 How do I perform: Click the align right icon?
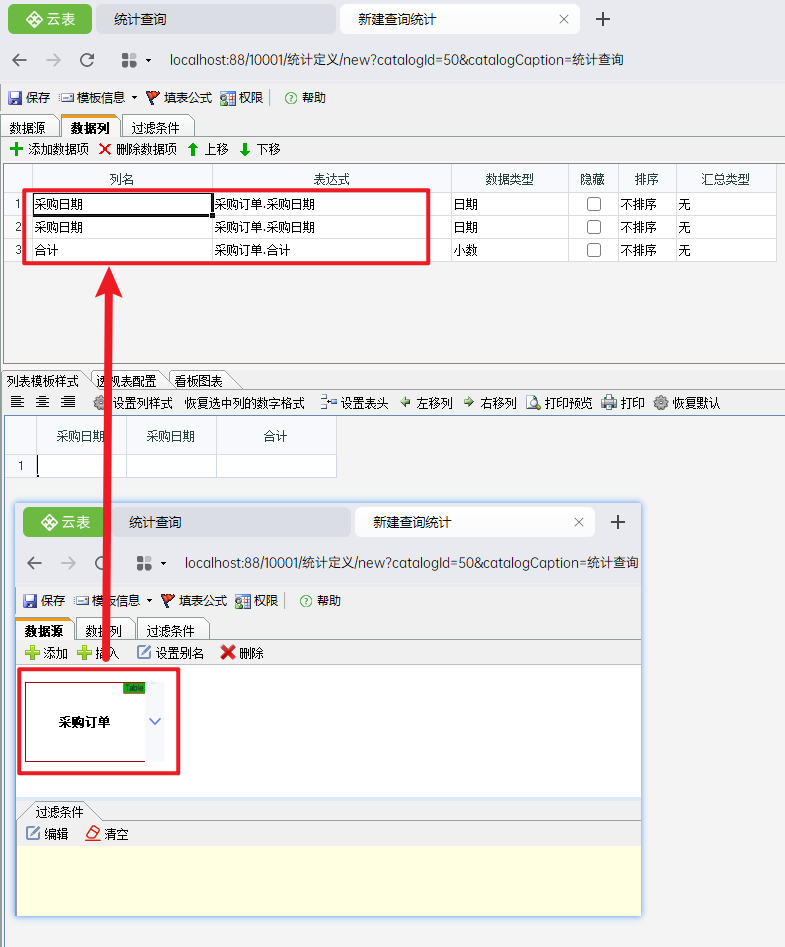pyautogui.click(x=68, y=402)
